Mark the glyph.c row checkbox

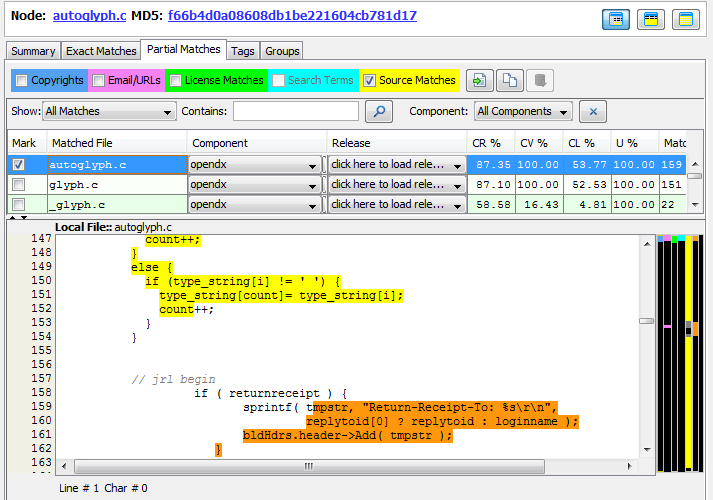[18, 185]
